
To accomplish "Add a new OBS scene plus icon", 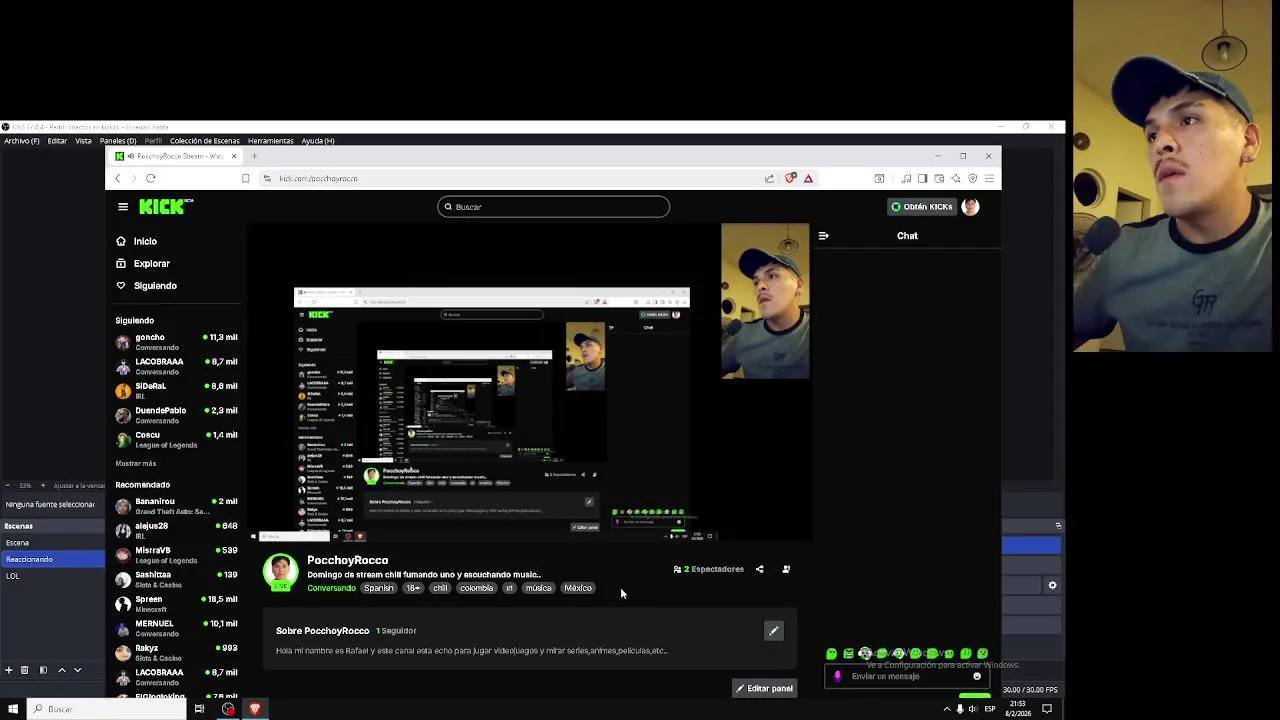I will tap(9, 670).
